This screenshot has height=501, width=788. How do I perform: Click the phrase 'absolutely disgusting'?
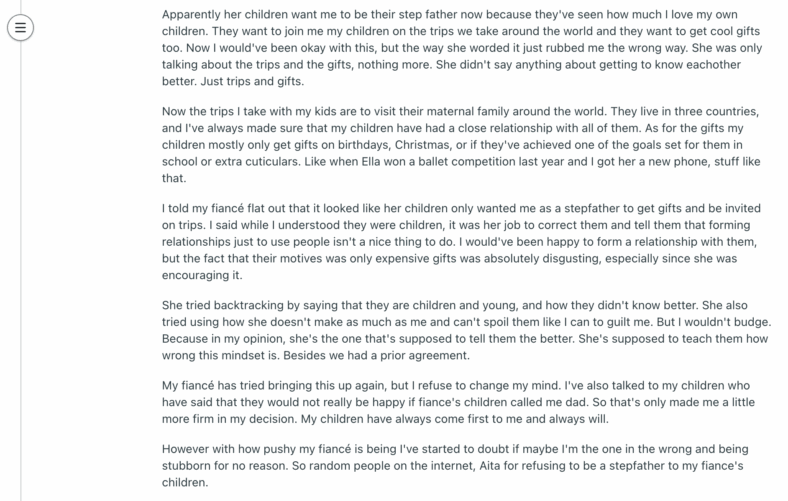point(543,259)
